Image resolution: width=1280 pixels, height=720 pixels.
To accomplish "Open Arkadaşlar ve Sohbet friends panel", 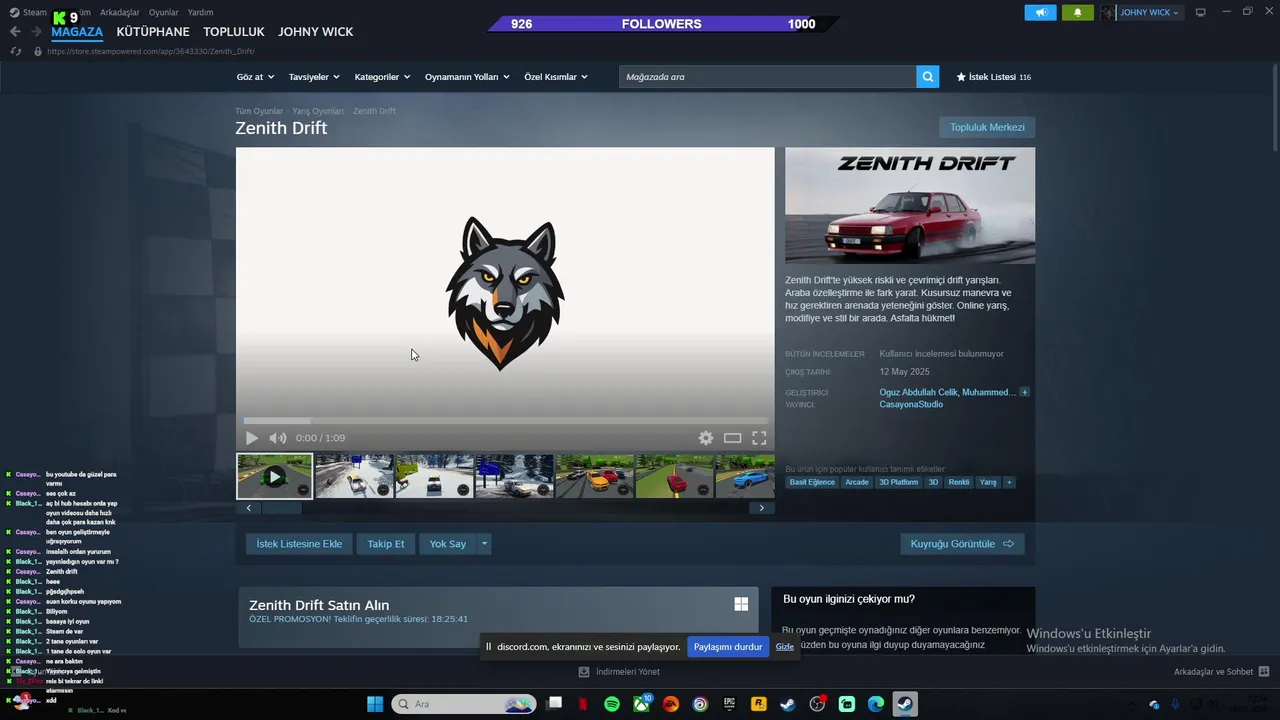I will [1221, 672].
